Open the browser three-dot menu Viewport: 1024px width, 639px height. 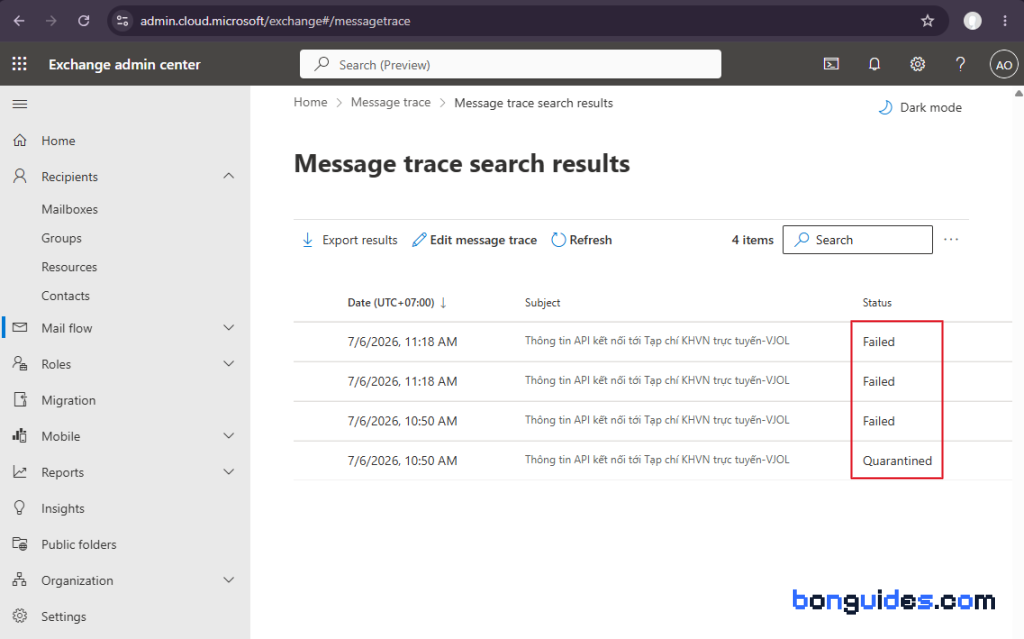[1005, 21]
